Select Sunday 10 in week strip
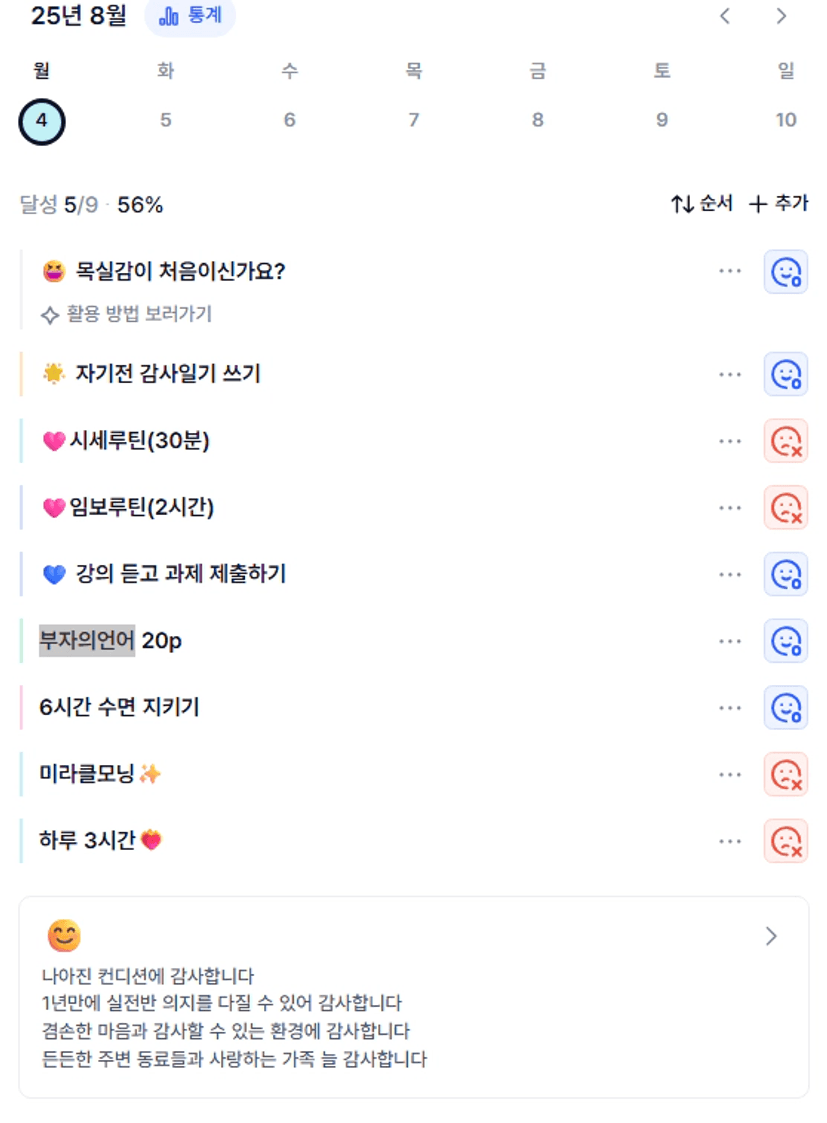The height and width of the screenshot is (1123, 827). (785, 120)
